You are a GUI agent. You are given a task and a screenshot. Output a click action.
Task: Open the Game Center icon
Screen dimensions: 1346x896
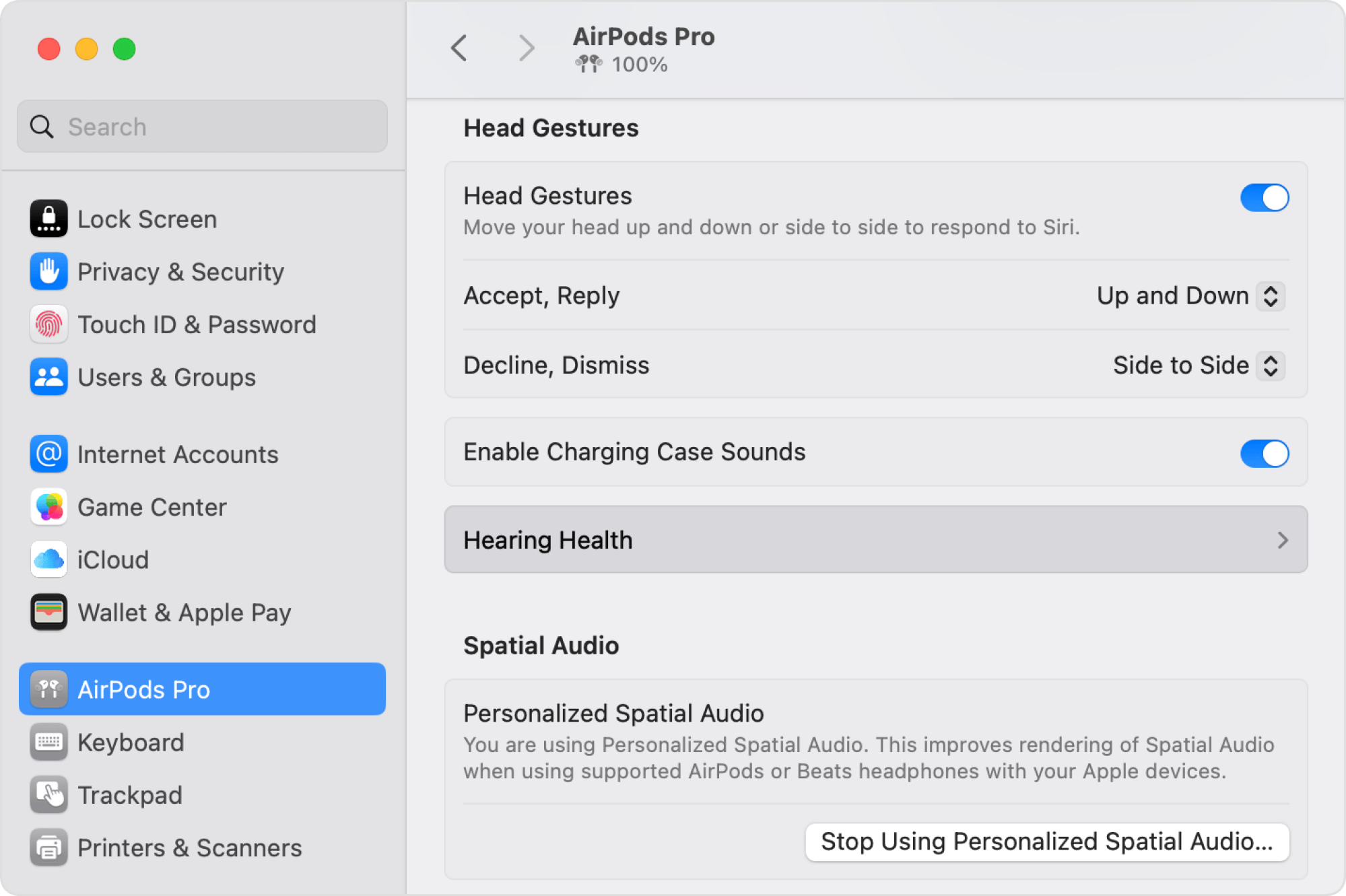(x=48, y=507)
